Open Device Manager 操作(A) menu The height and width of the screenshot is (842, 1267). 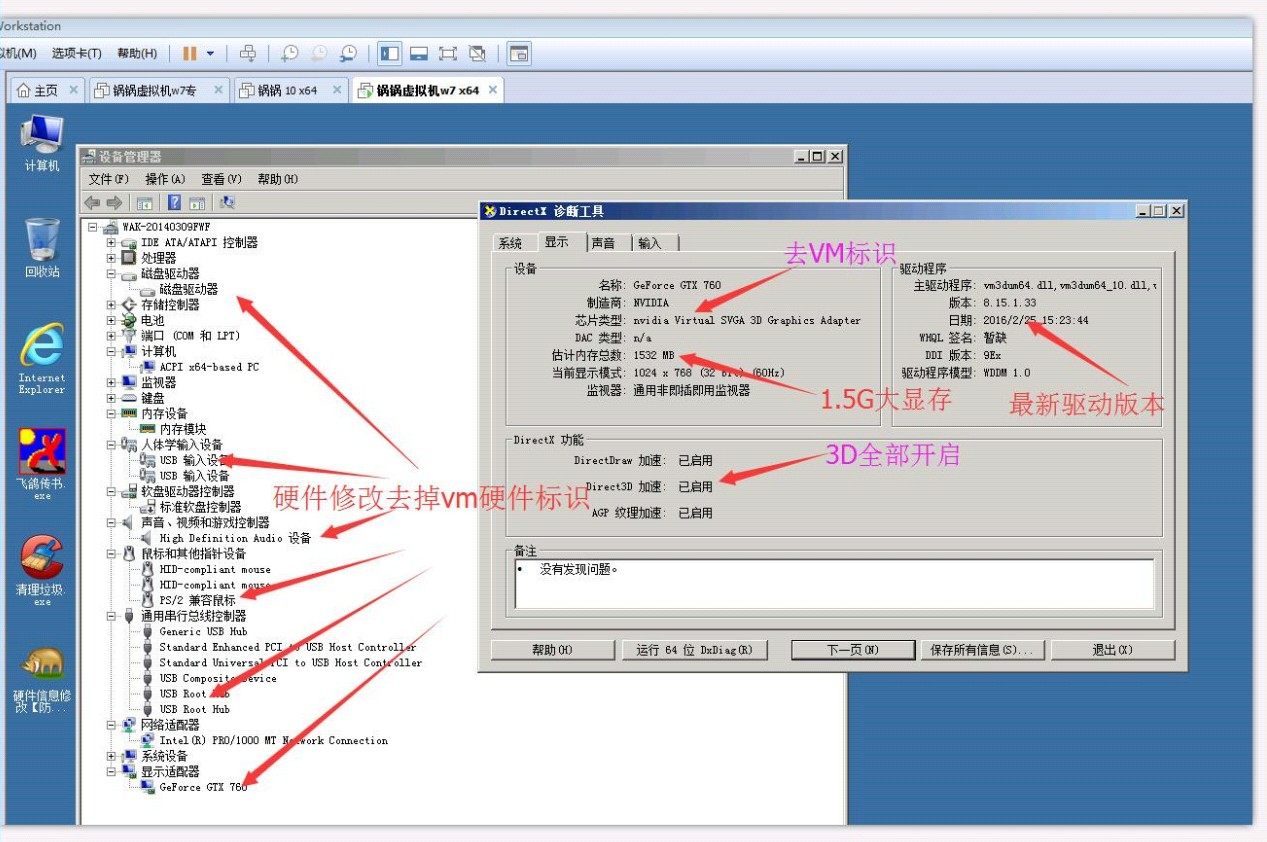pyautogui.click(x=165, y=179)
